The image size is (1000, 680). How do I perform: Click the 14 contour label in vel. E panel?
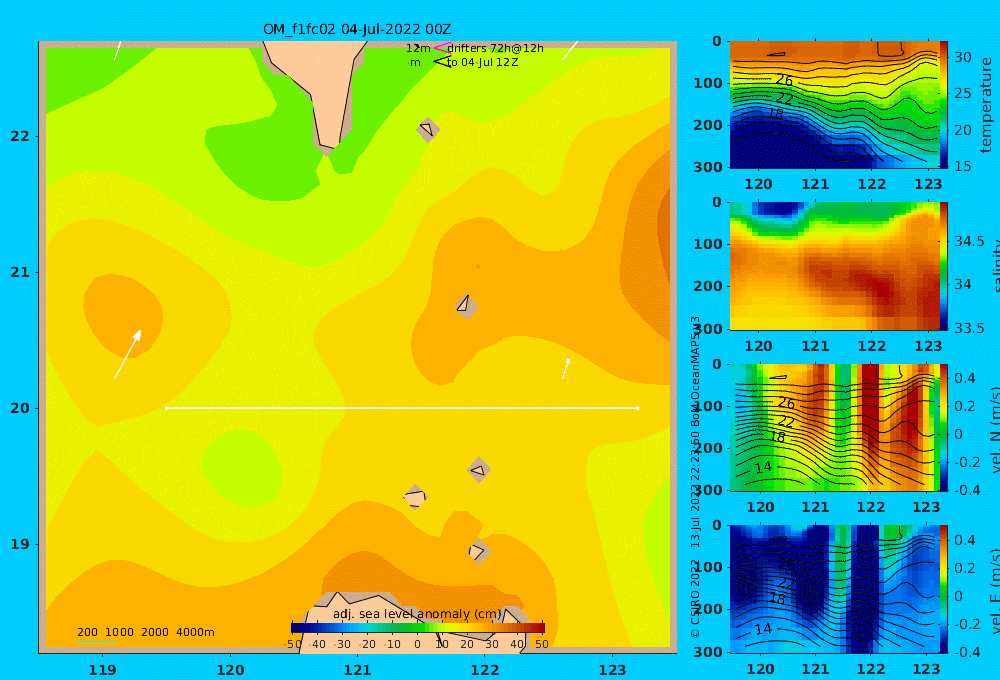[763, 629]
